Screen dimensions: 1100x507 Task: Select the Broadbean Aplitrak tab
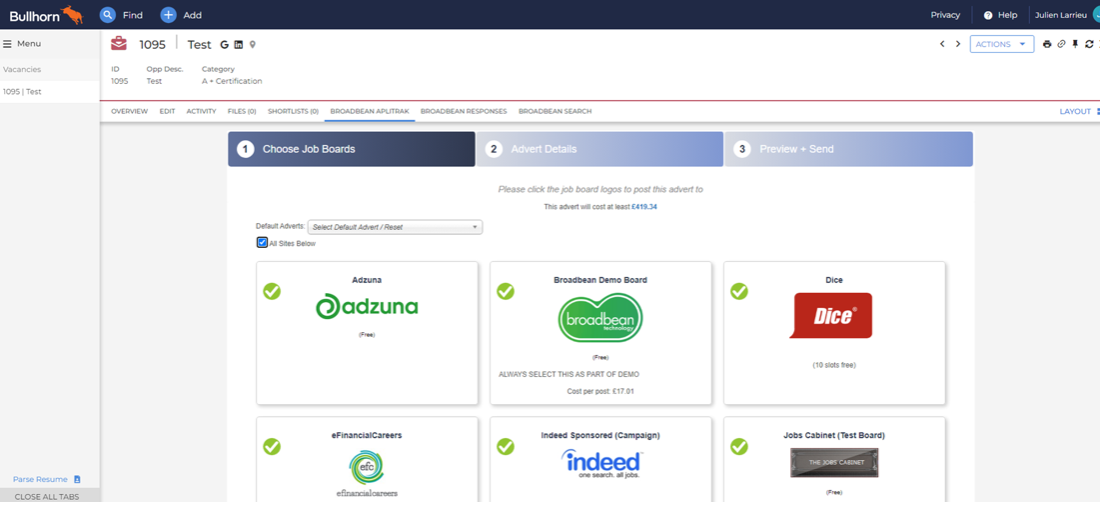(x=370, y=111)
